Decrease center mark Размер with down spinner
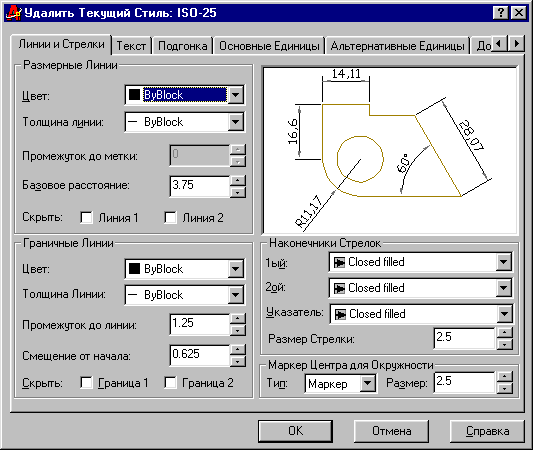This screenshot has height=450, width=533. click(505, 388)
